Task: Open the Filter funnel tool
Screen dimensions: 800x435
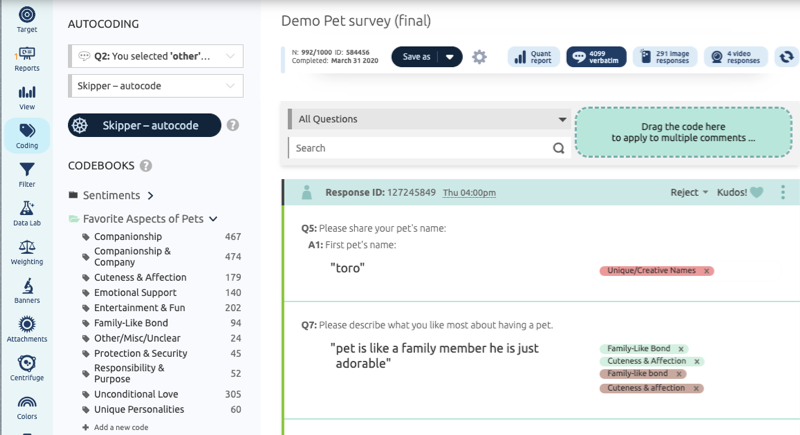Action: [27, 175]
